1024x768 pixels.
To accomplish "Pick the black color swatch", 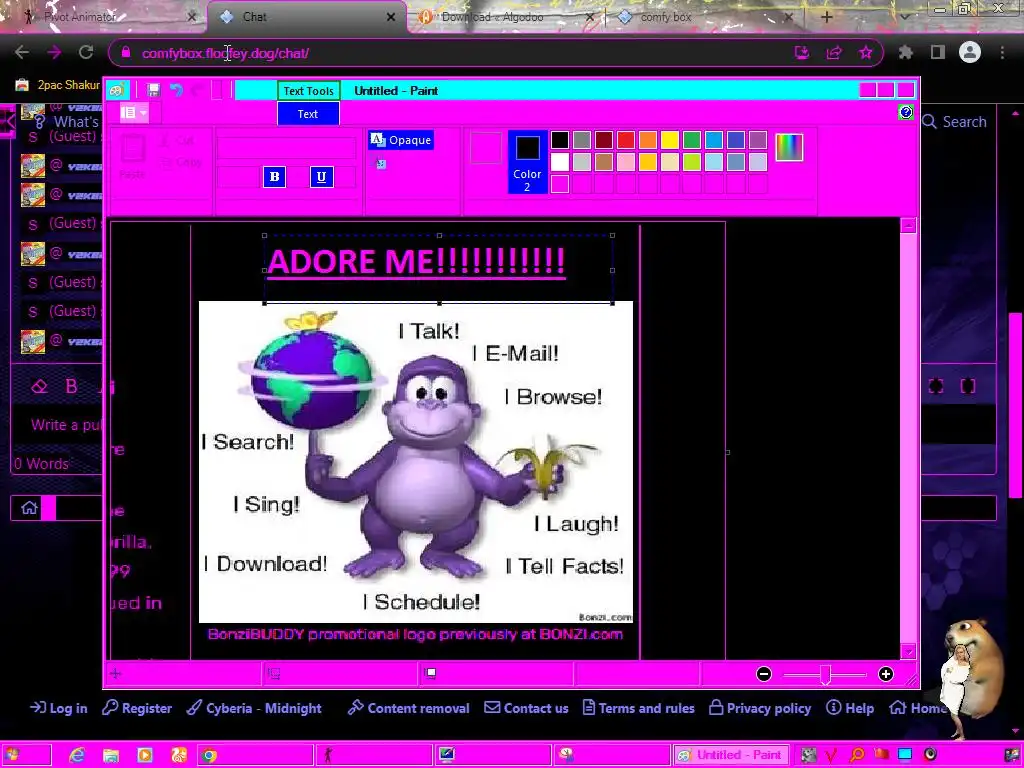I will [560, 140].
